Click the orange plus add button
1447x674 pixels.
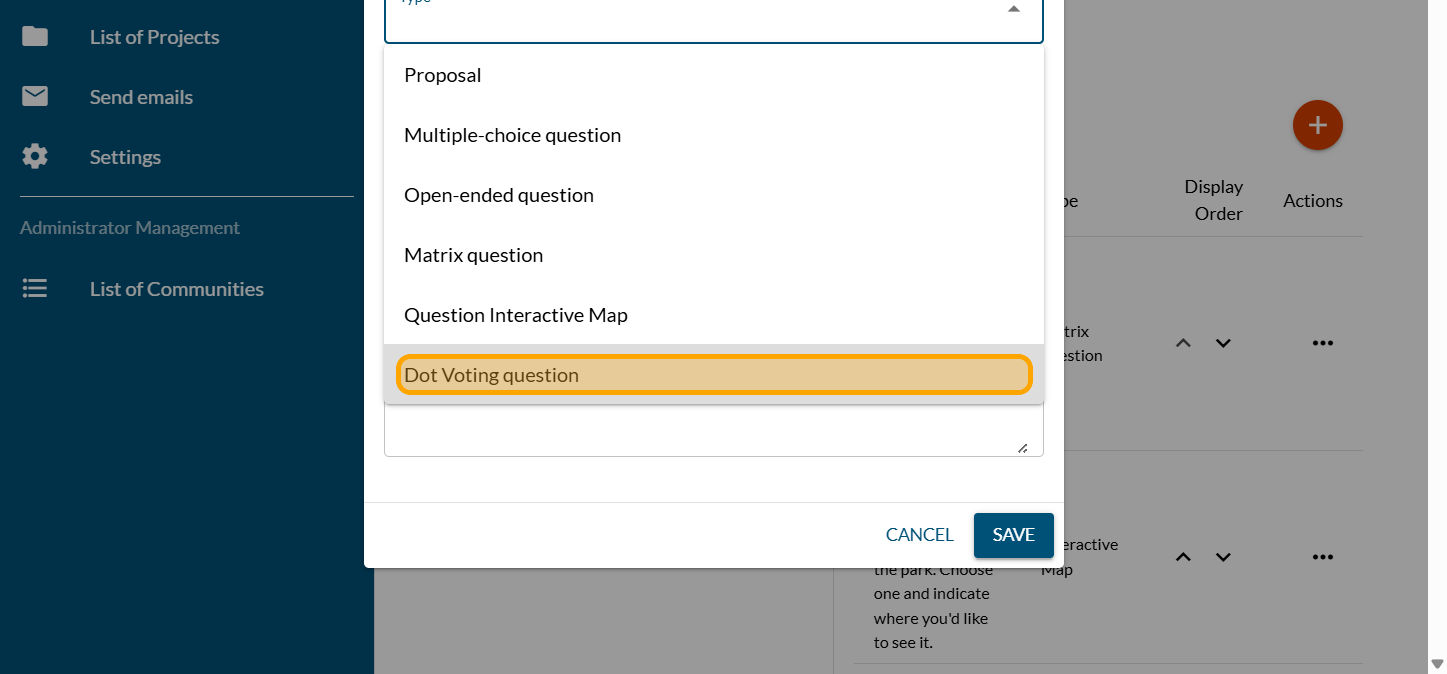(x=1317, y=125)
